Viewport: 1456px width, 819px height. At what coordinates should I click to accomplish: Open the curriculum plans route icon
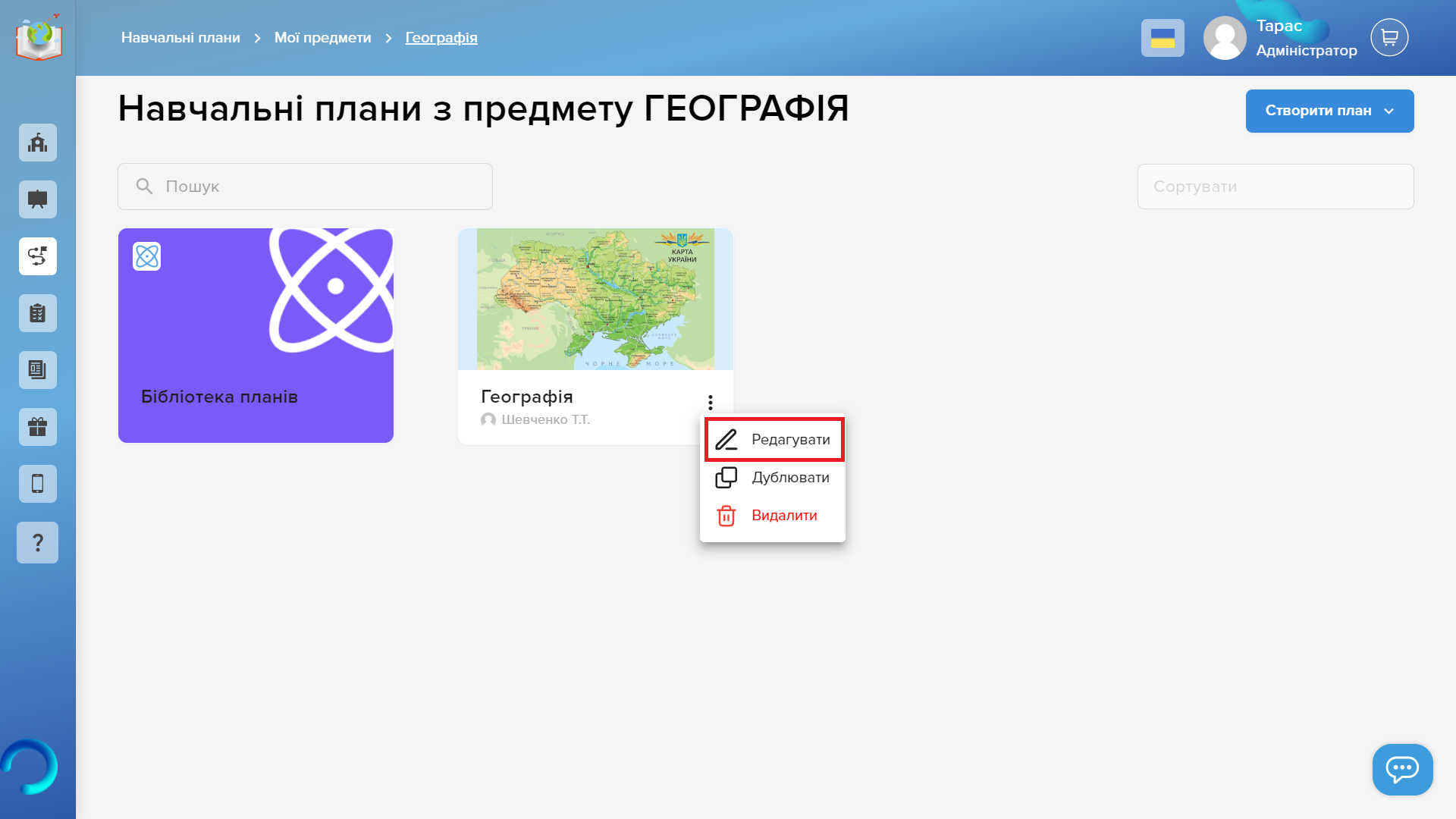(x=38, y=256)
